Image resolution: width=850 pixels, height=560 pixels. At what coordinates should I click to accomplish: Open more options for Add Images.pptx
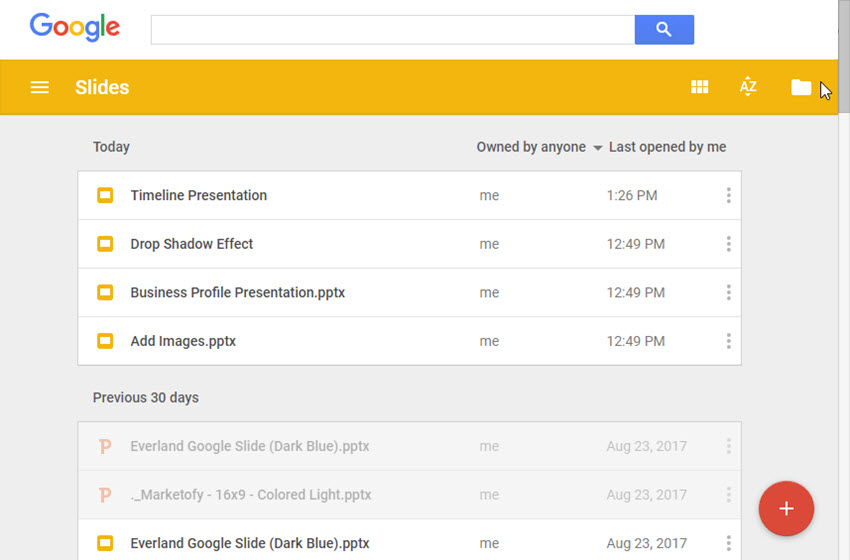pyautogui.click(x=729, y=341)
